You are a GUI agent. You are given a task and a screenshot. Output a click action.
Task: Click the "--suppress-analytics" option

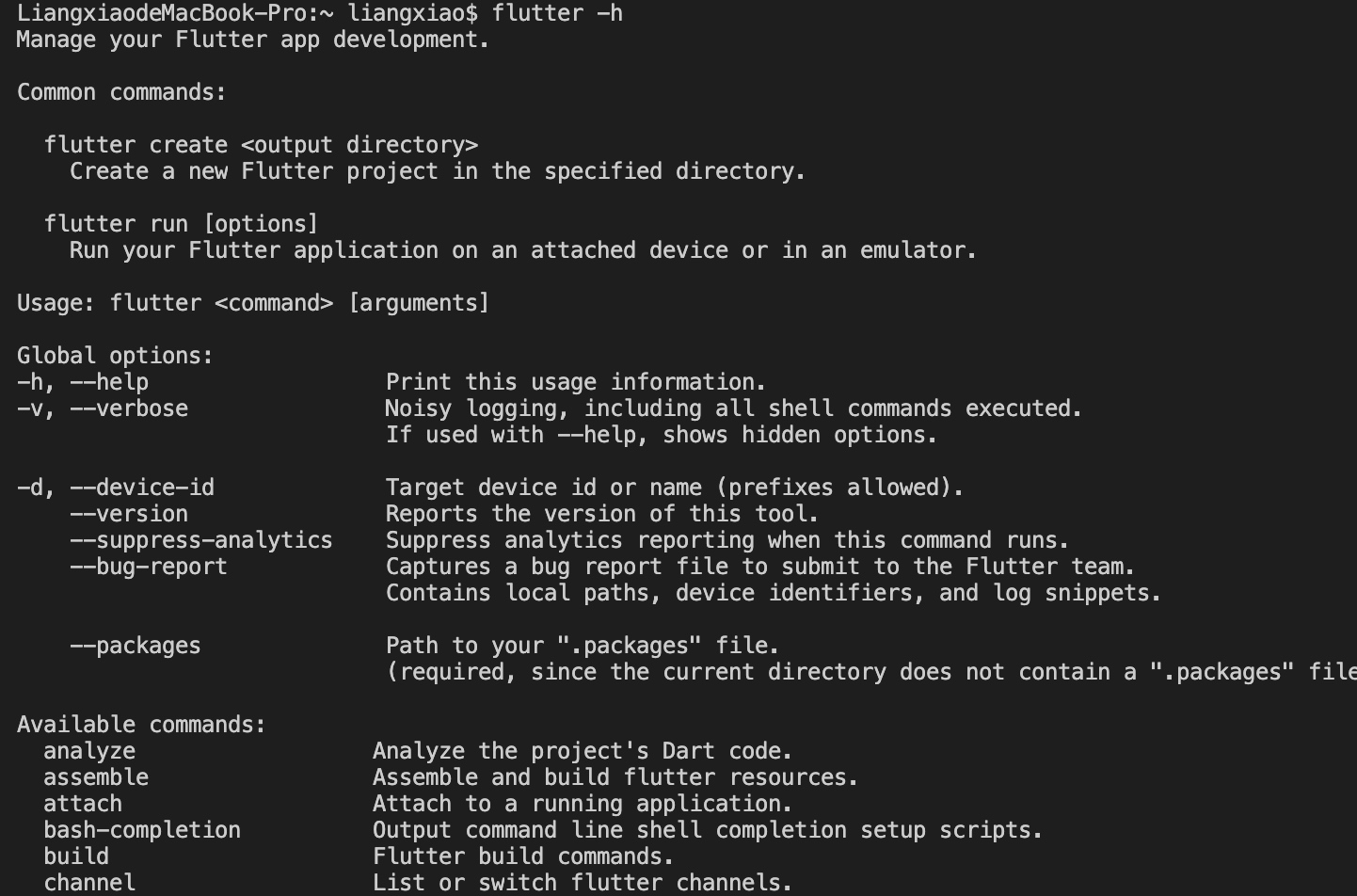201,540
